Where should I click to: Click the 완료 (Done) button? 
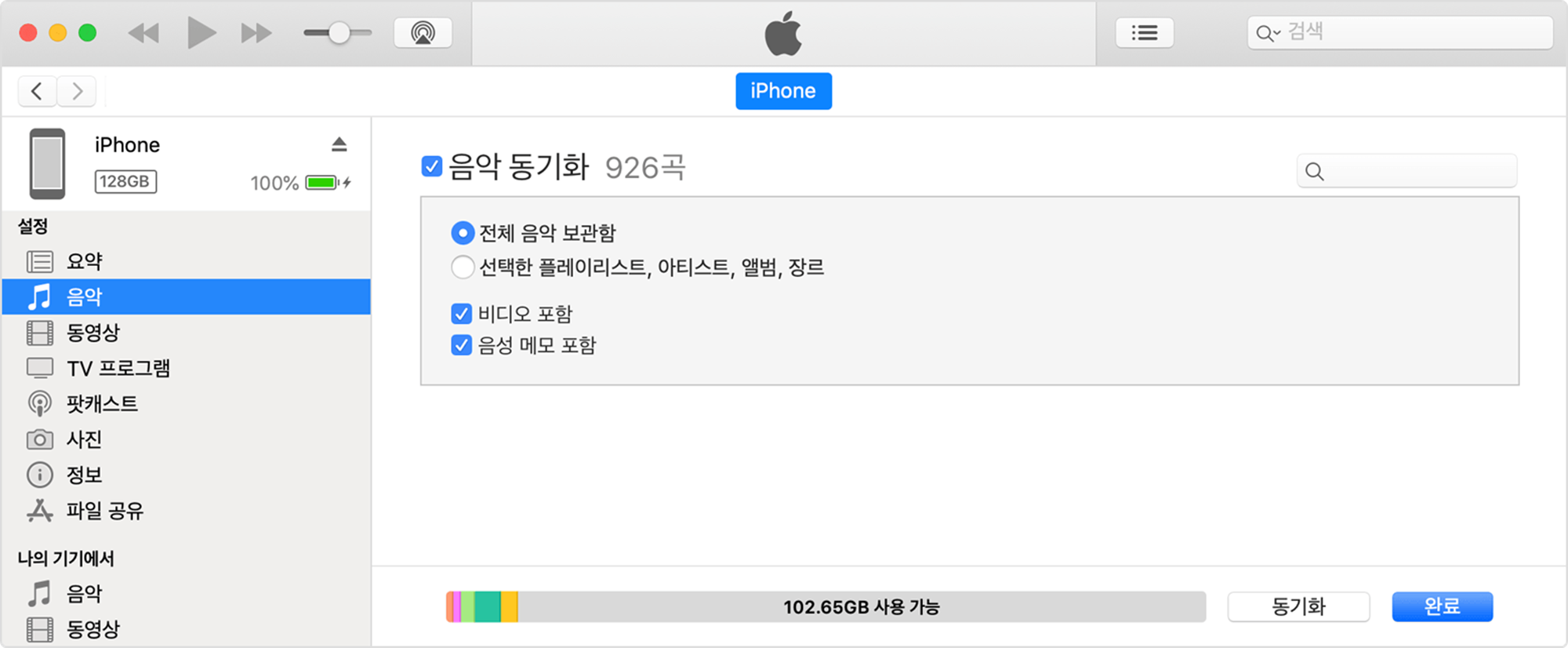click(x=1441, y=606)
